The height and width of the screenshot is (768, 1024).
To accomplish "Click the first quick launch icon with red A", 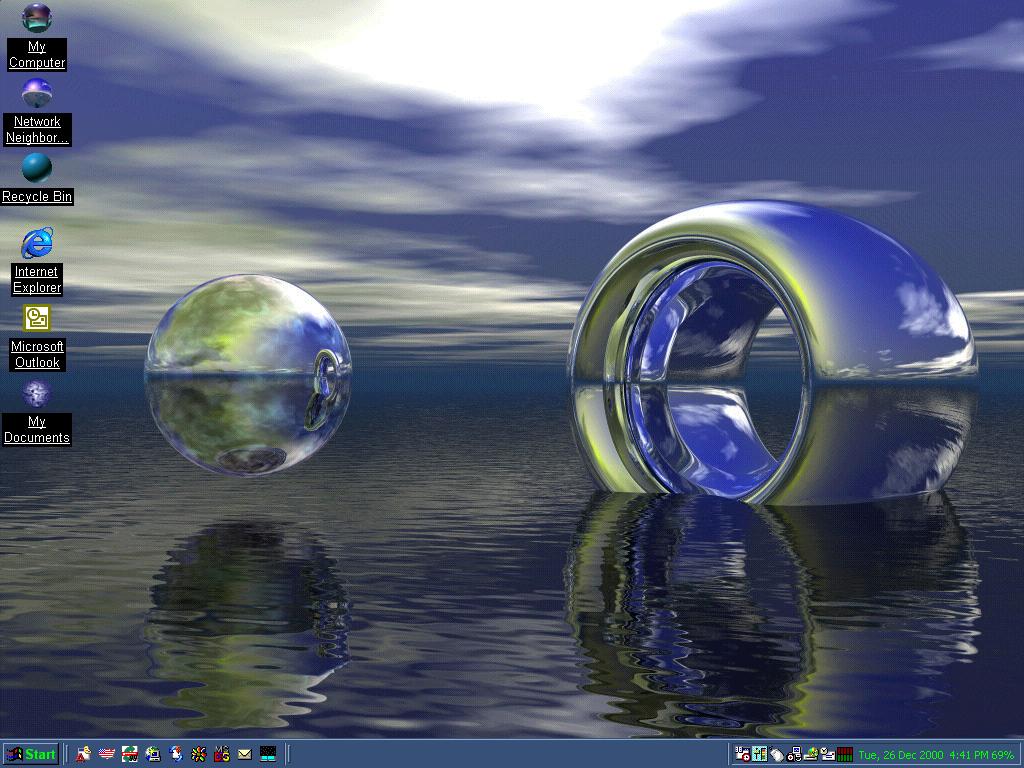I will (83, 754).
